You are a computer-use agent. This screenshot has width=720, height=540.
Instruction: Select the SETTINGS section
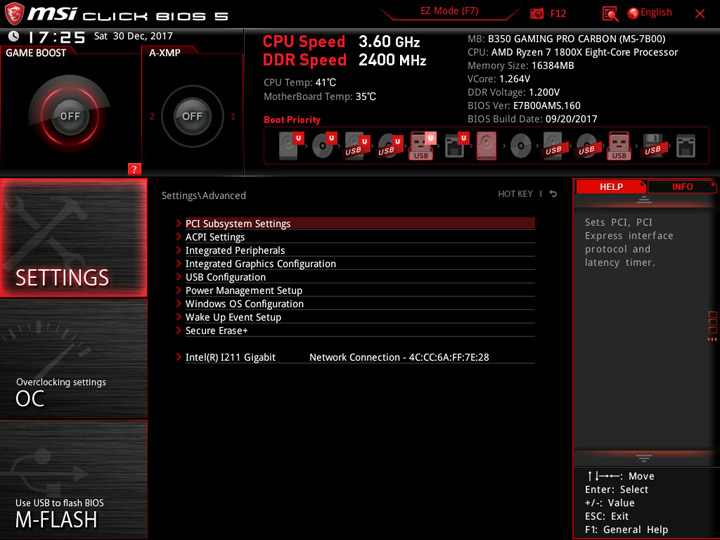73,237
